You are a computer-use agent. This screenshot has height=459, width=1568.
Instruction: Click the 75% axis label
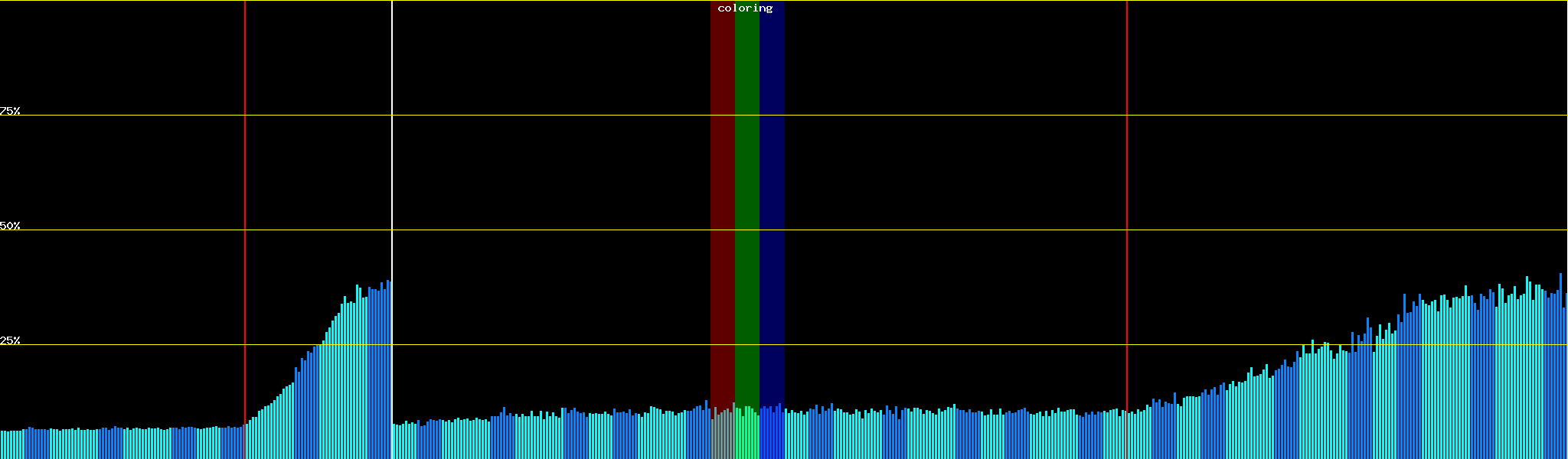click(x=10, y=111)
